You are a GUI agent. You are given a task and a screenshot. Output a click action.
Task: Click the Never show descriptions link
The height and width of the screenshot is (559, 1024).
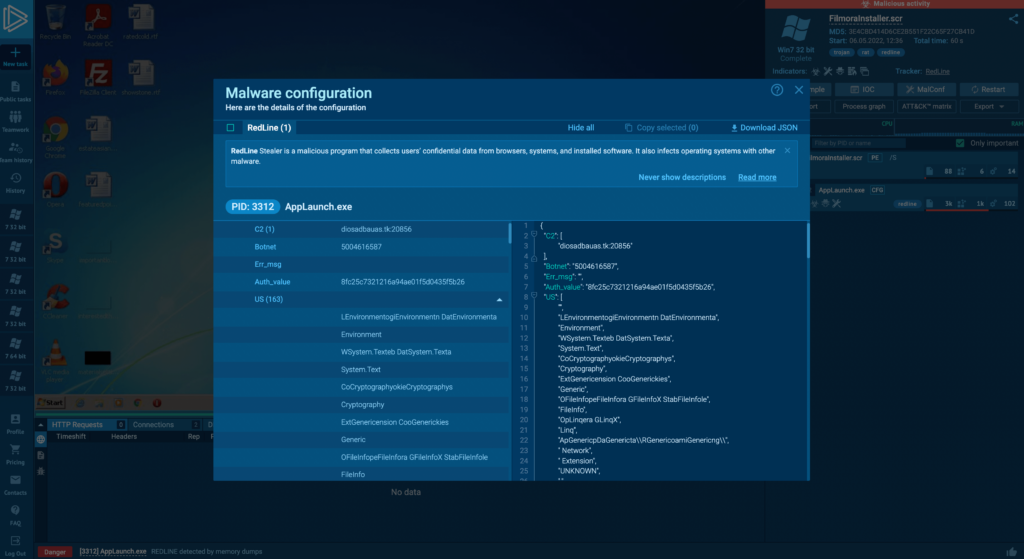682,177
